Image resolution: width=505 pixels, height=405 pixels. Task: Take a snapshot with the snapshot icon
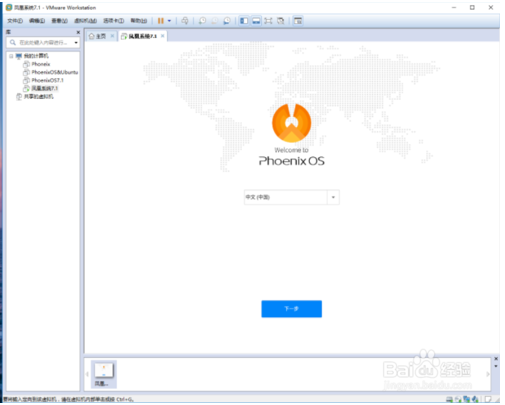tap(202, 21)
